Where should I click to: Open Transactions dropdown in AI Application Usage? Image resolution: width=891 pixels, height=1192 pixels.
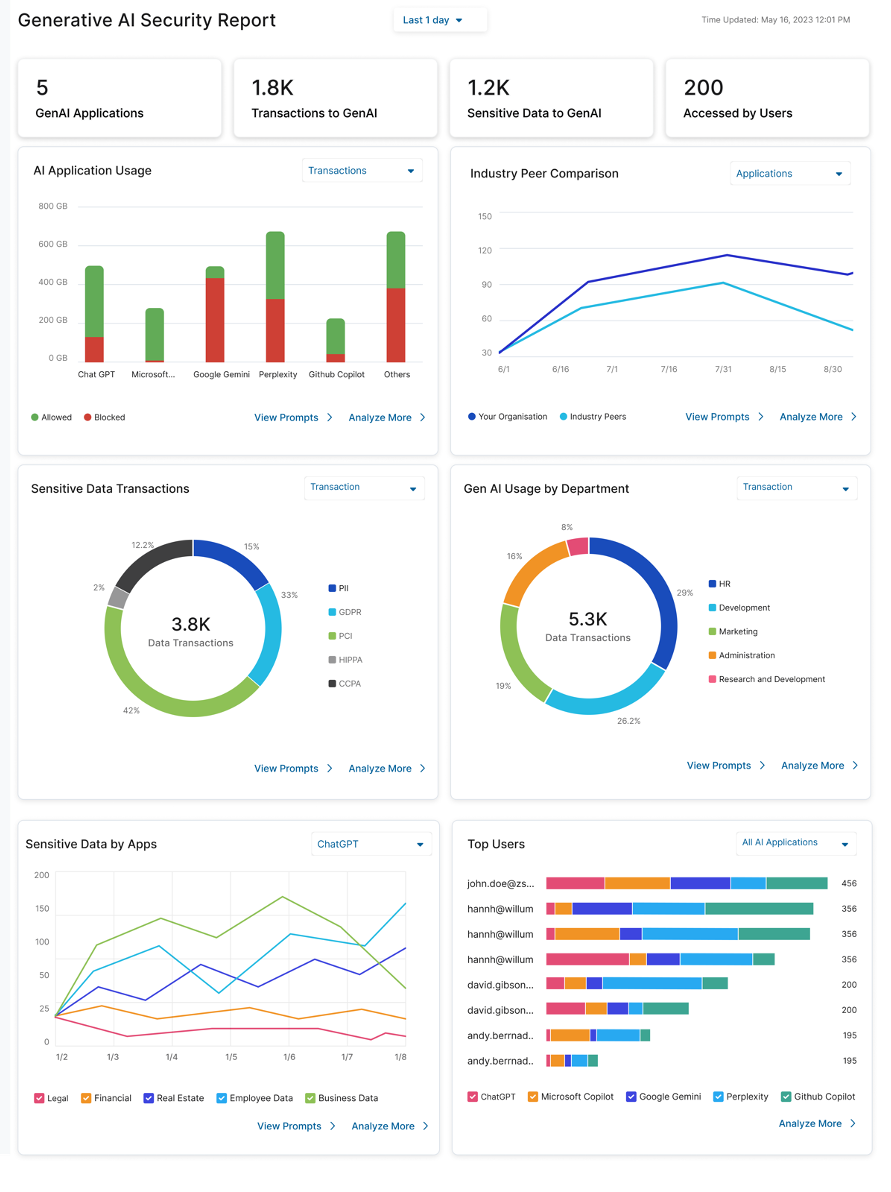pyautogui.click(x=362, y=171)
